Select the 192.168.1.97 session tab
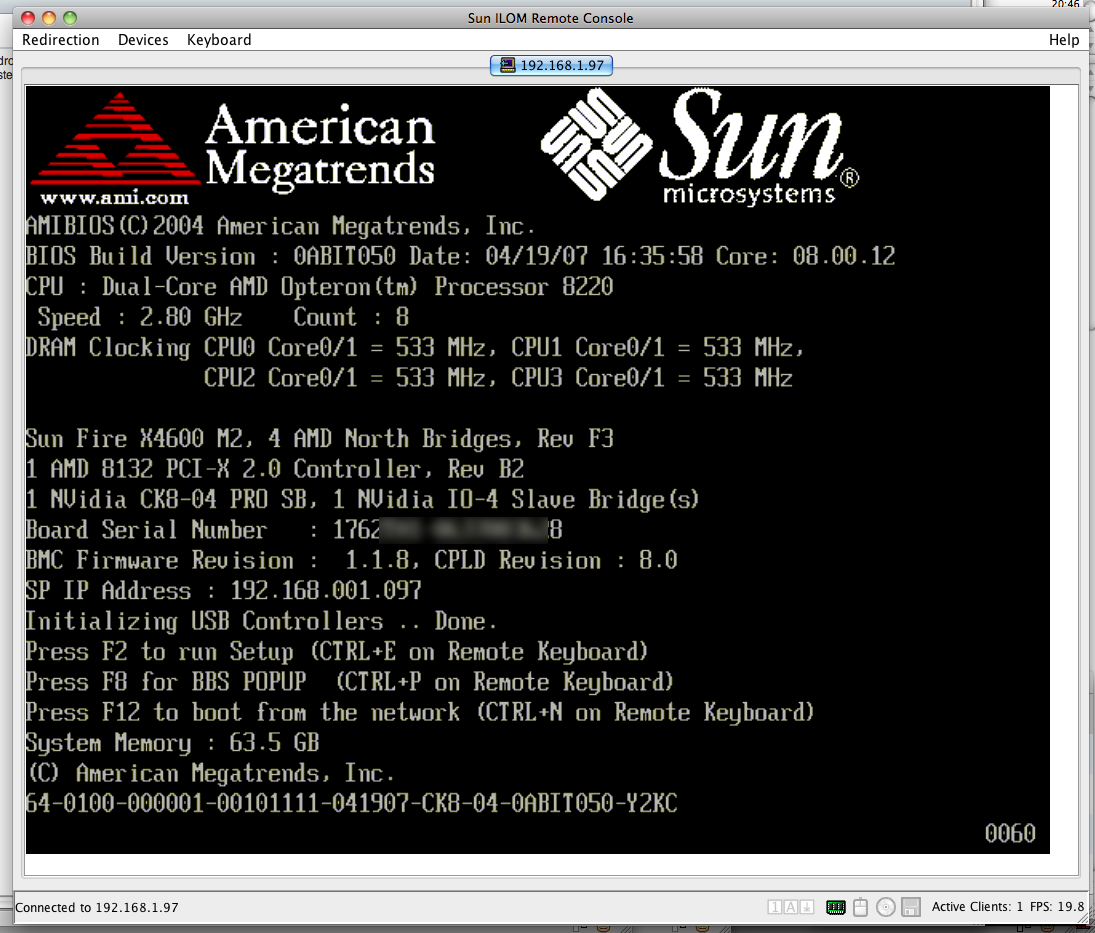 tap(552, 65)
